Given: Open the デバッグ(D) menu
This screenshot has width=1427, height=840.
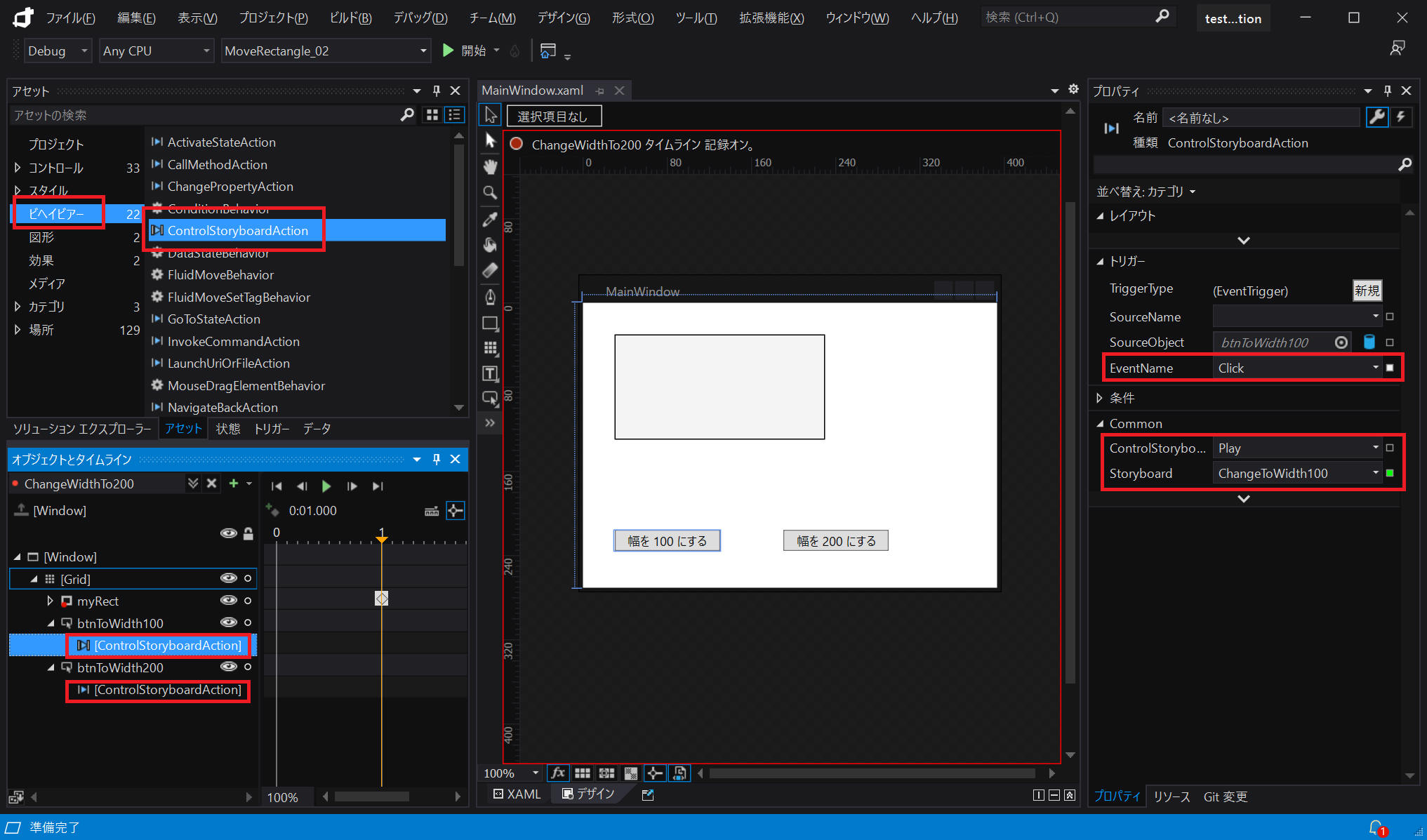Looking at the screenshot, I should [x=420, y=18].
